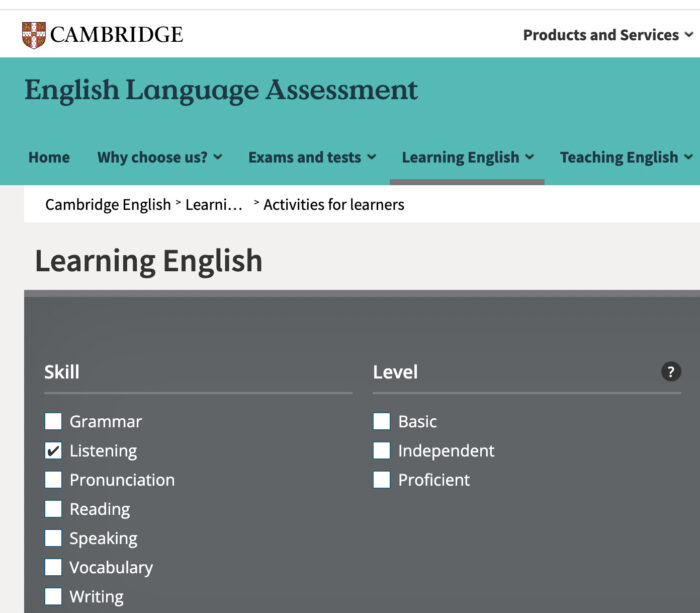Expand the Products and Services dropdown
Viewport: 700px width, 613px height.
pyautogui.click(x=608, y=35)
